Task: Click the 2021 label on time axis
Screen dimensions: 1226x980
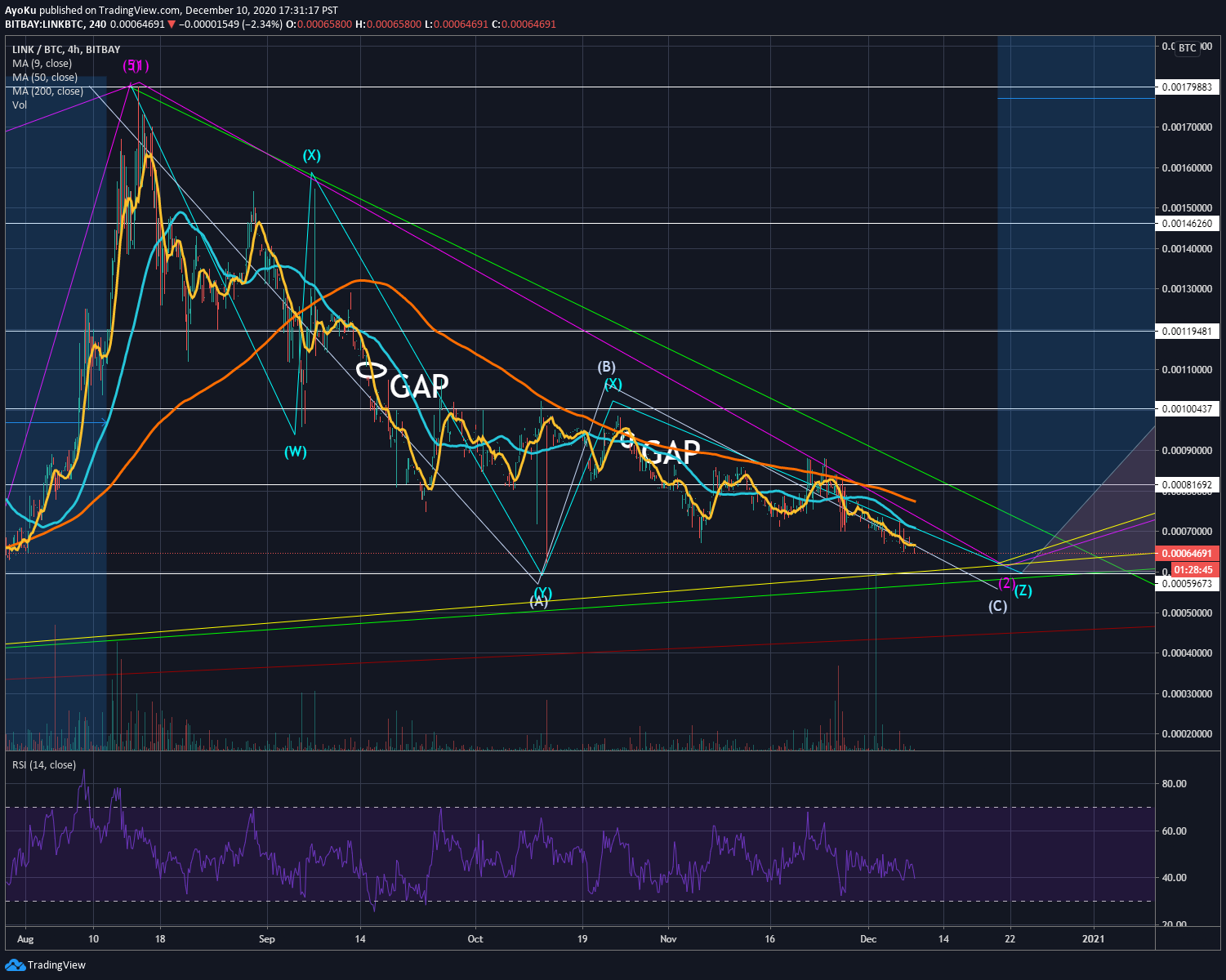Action: point(1093,939)
